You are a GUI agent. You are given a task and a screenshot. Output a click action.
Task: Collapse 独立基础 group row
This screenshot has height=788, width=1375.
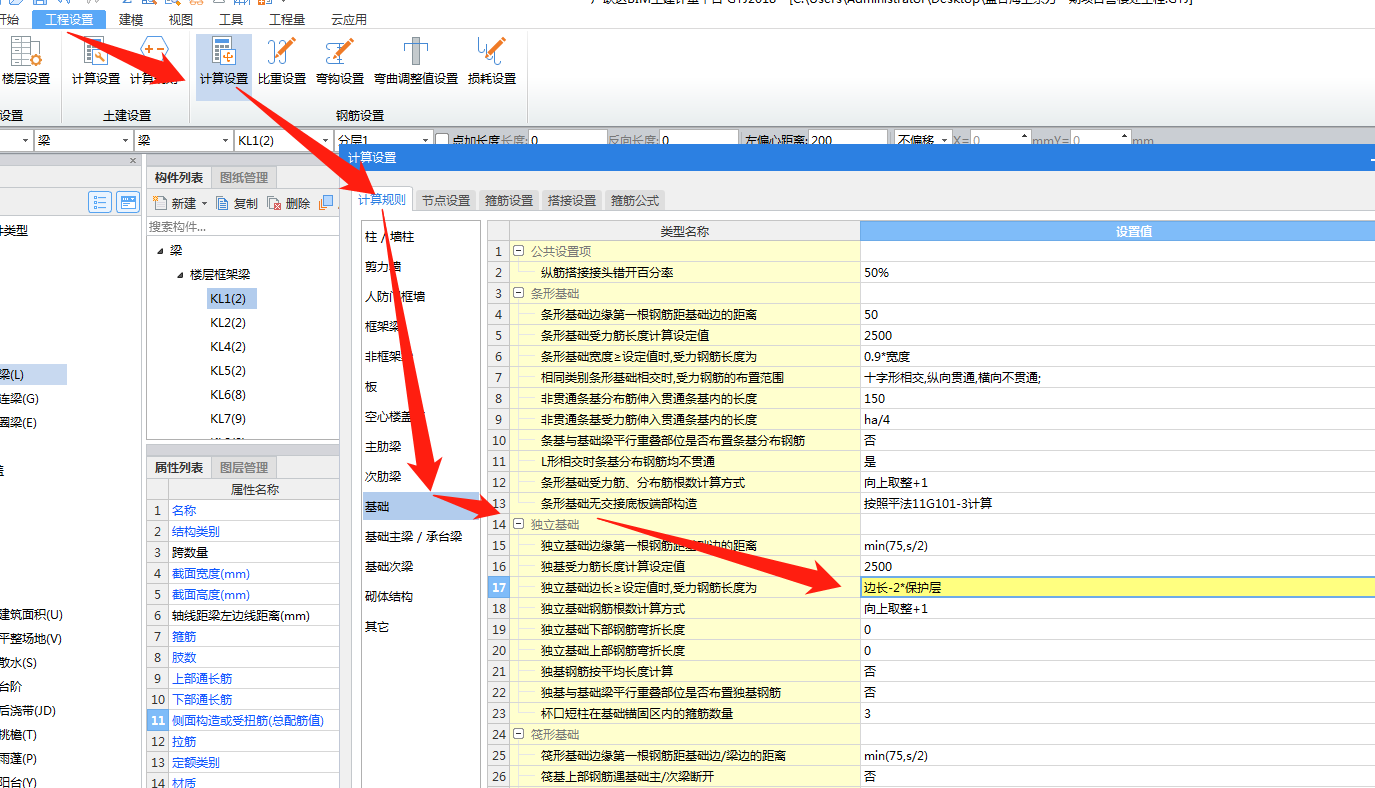pos(518,524)
